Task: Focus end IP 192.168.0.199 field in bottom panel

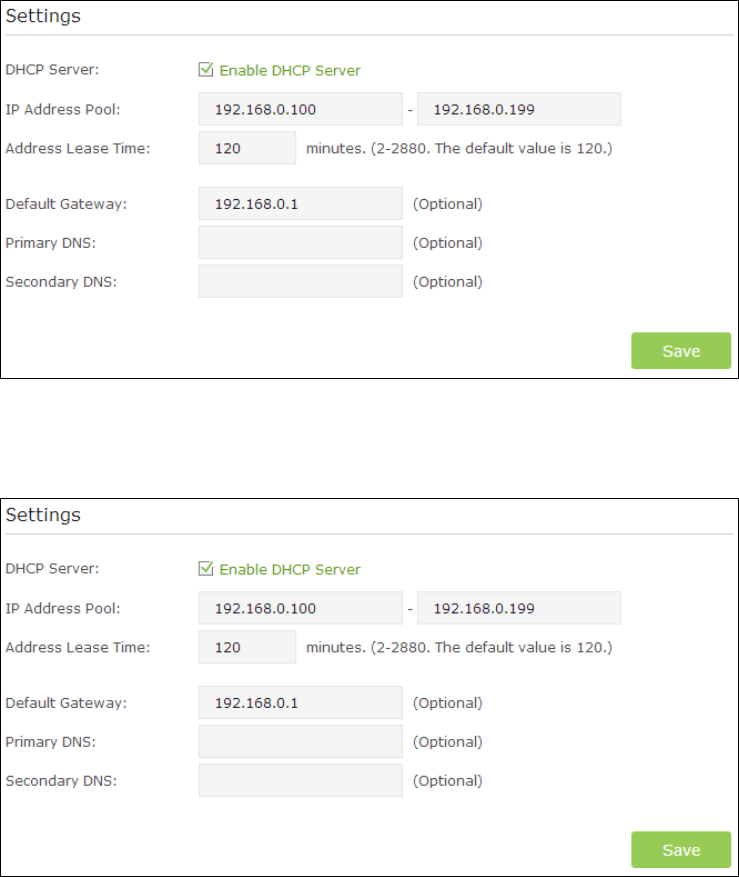Action: (519, 608)
